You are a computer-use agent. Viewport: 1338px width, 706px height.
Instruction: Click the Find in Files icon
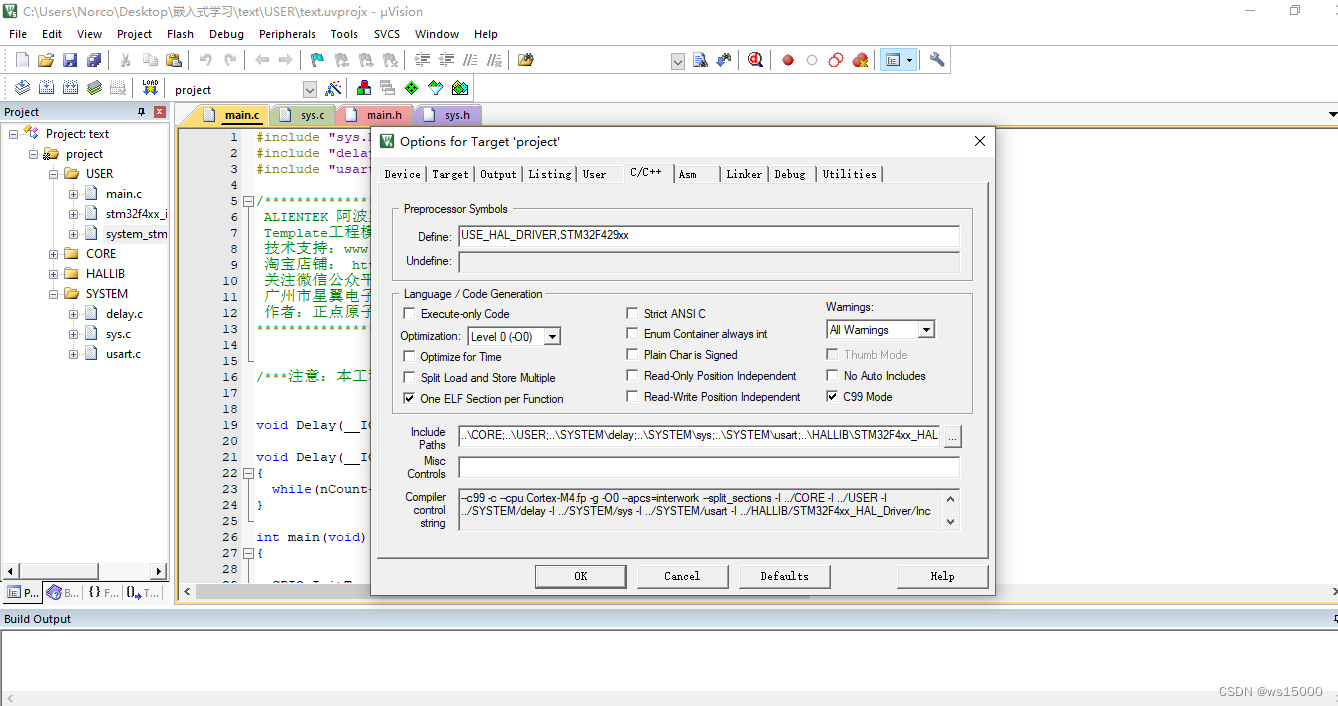pyautogui.click(x=526, y=60)
